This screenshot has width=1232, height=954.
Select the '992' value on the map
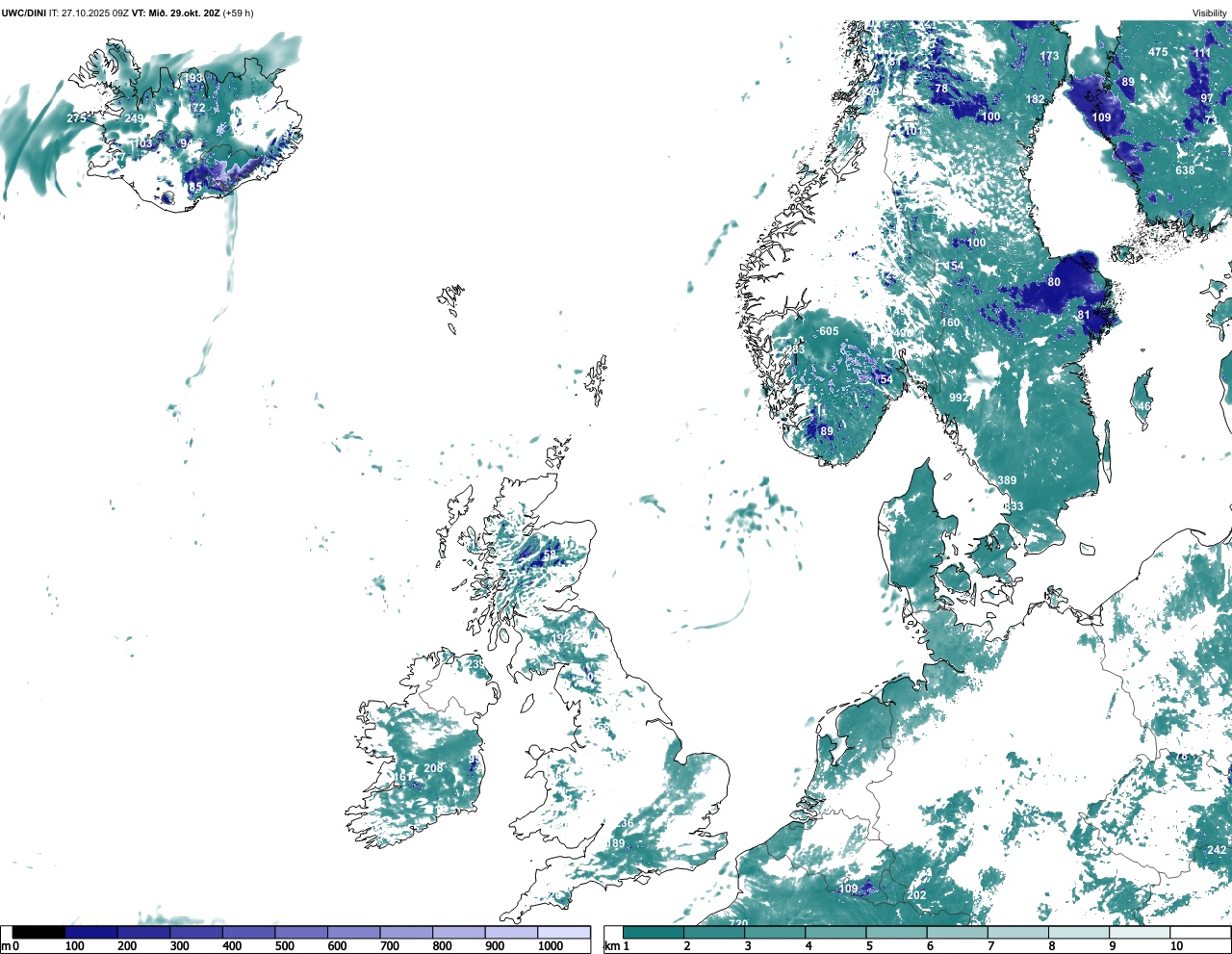click(959, 398)
